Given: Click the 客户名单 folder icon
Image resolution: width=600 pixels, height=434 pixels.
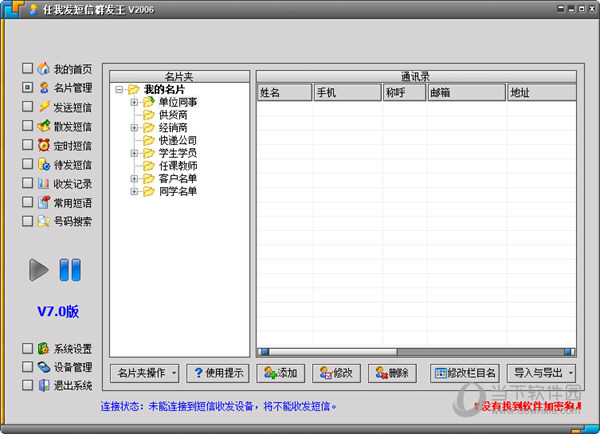Looking at the screenshot, I should click(x=148, y=178).
